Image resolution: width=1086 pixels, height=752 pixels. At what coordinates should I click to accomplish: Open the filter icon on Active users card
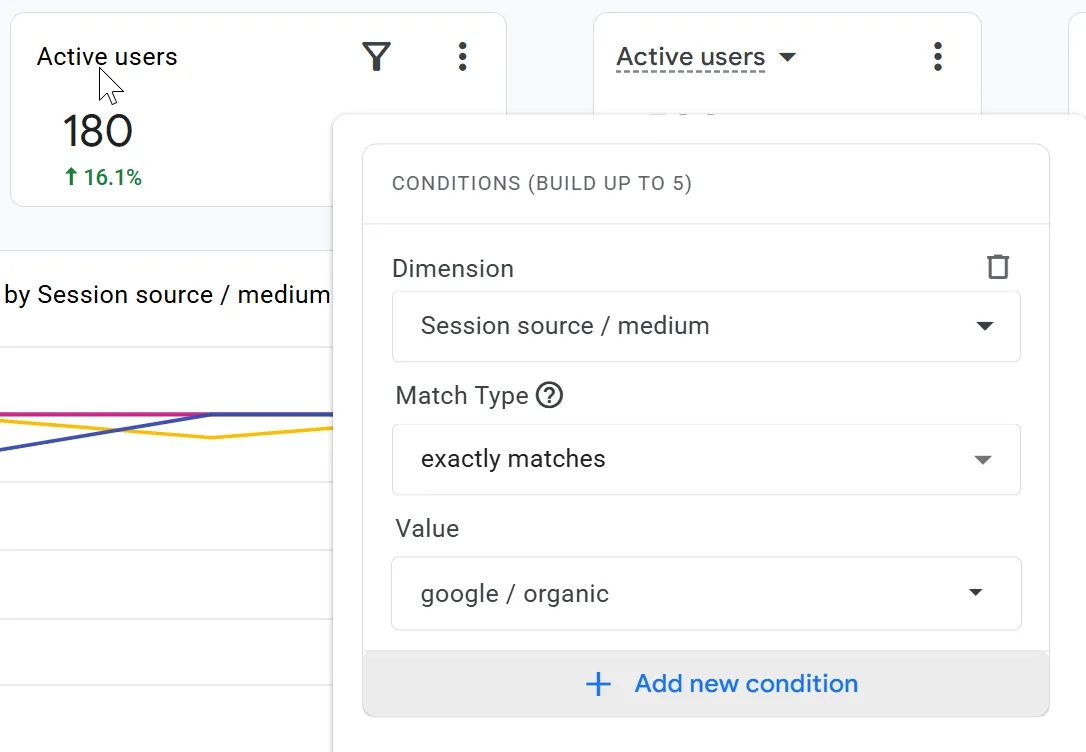click(376, 56)
